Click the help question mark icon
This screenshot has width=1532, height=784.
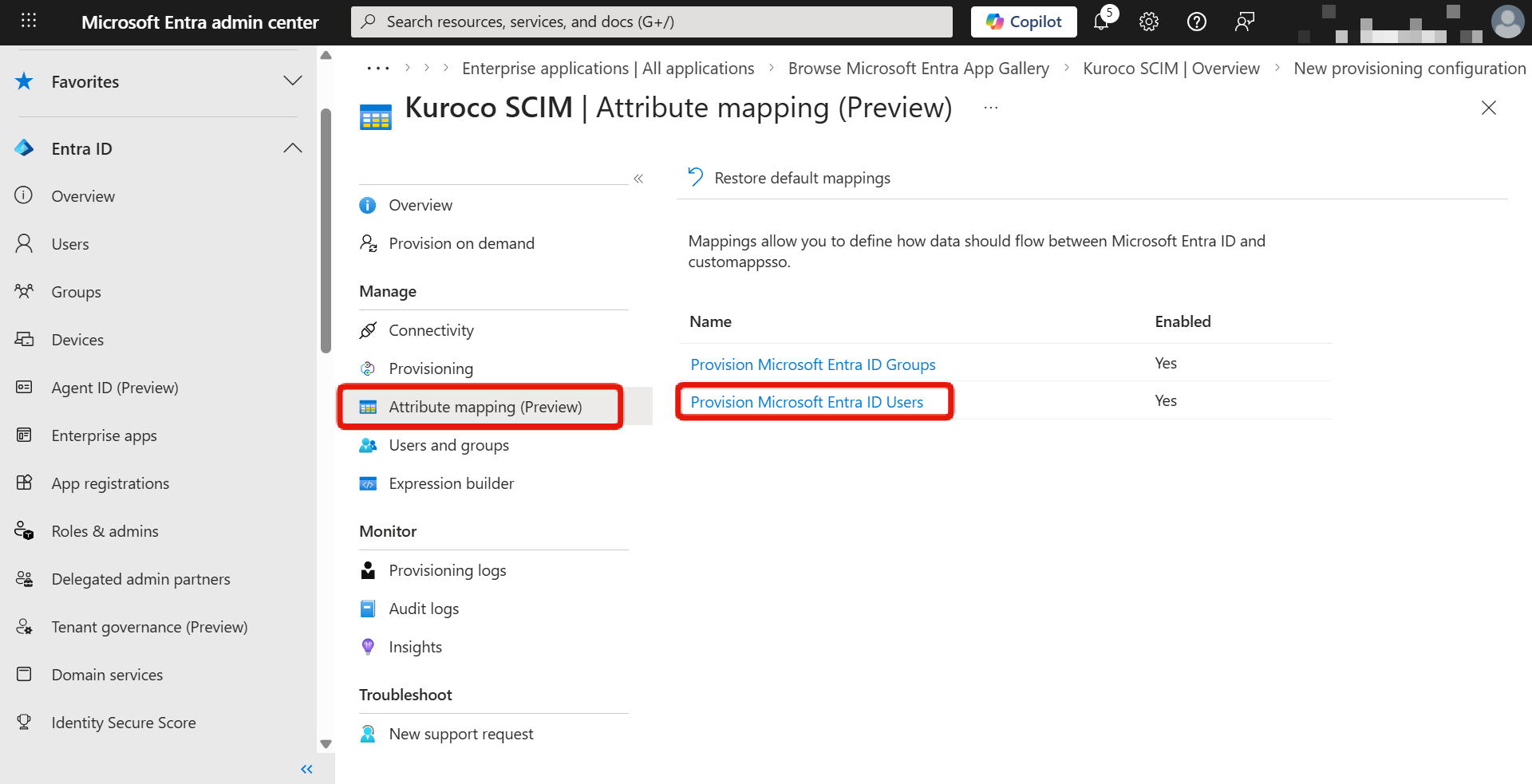[1196, 22]
